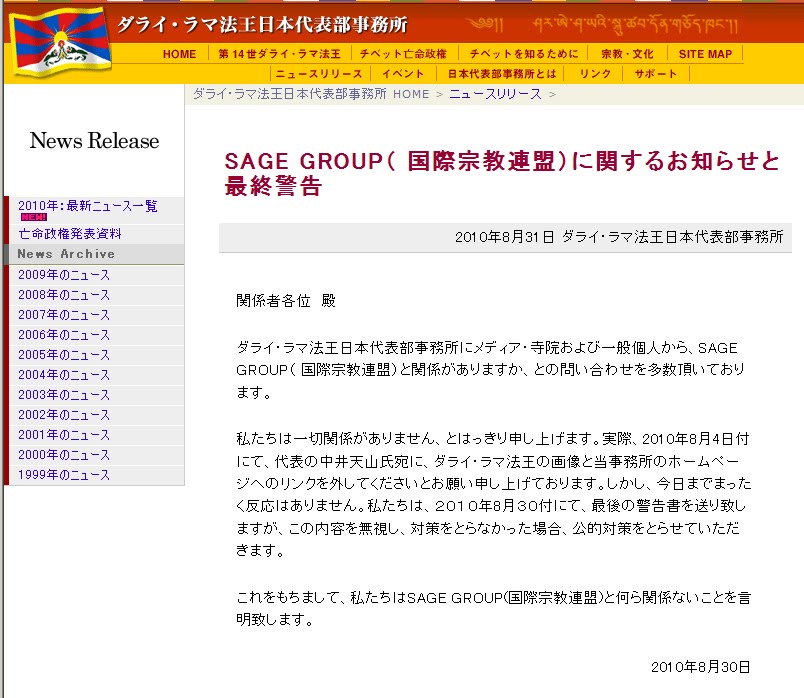The height and width of the screenshot is (698, 804).
Task: Open リンク menu item
Action: pyautogui.click(x=595, y=74)
